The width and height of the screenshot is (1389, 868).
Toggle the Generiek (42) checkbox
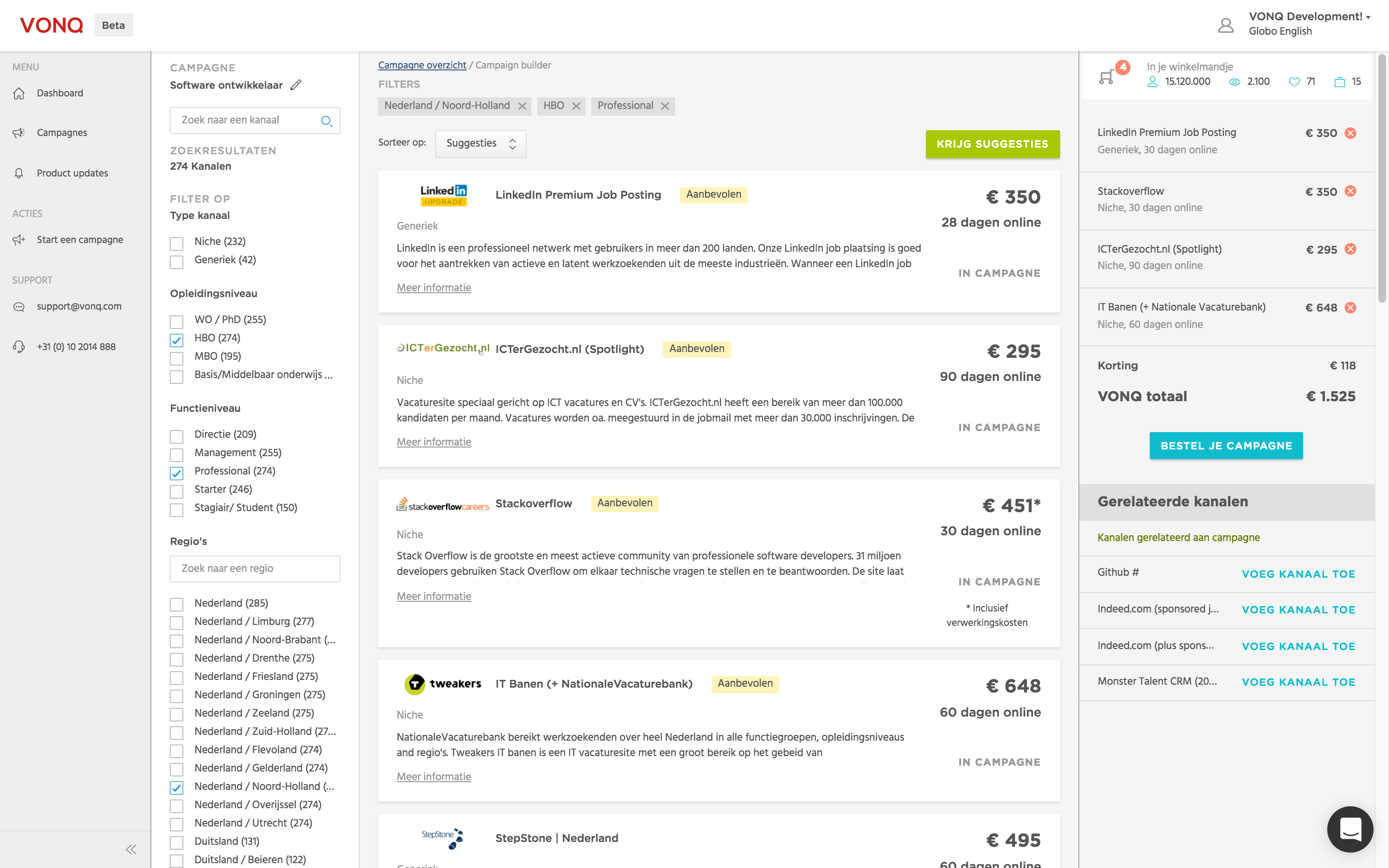[176, 261]
